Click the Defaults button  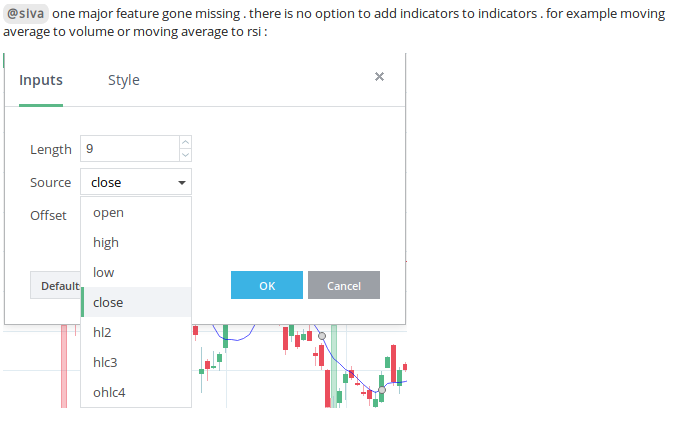point(56,285)
